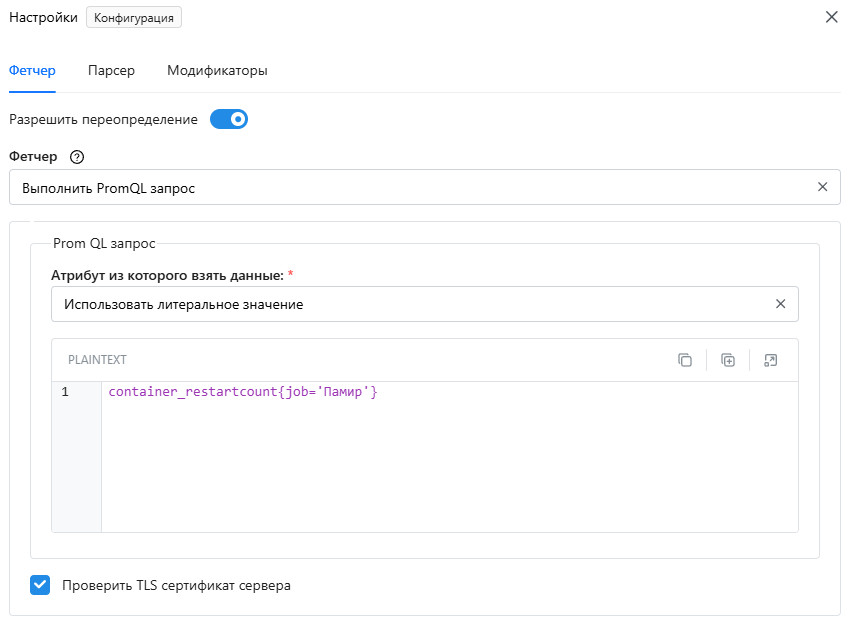Close the Настройки panel

[832, 17]
